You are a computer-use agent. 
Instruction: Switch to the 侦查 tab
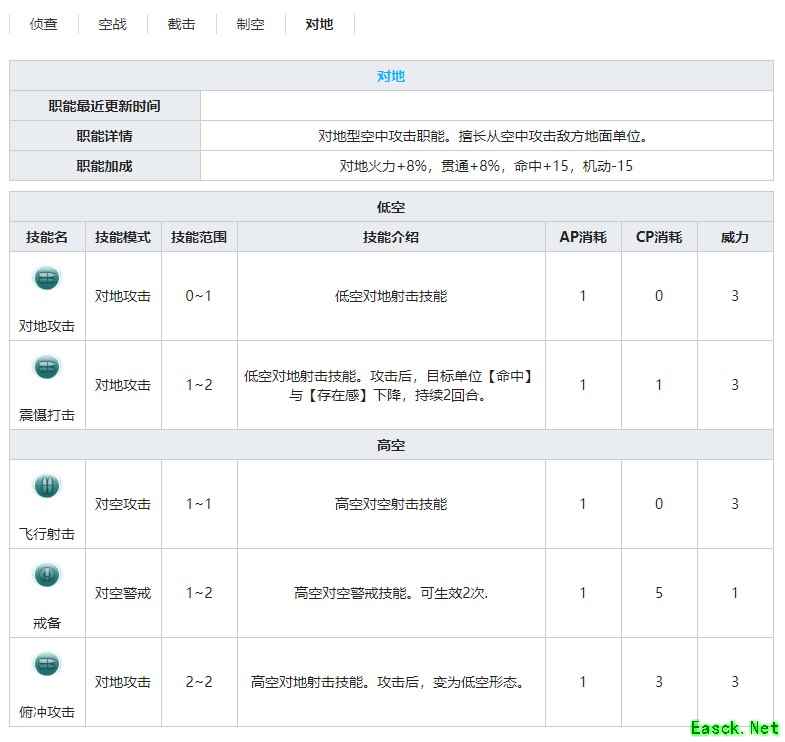(44, 24)
